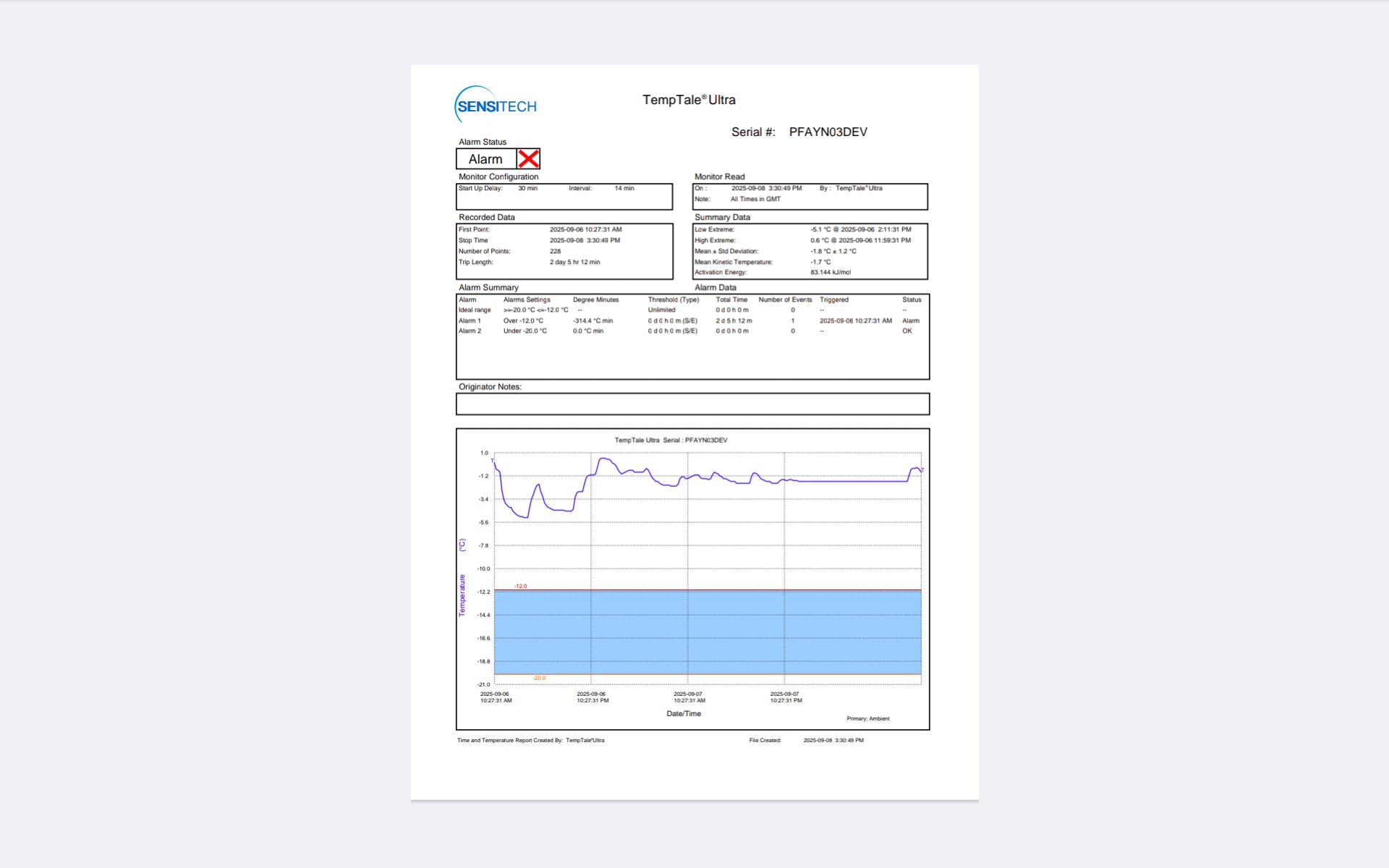This screenshot has width=1389, height=868.
Task: Click the Date/Time axis label
Action: tap(683, 713)
